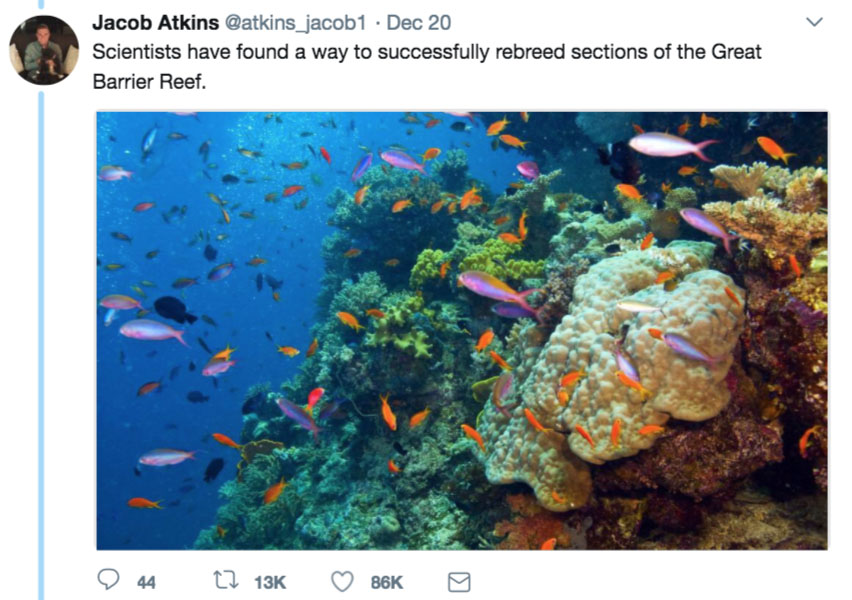Open the Dec 20 timestamp link
The height and width of the screenshot is (600, 852).
point(418,22)
